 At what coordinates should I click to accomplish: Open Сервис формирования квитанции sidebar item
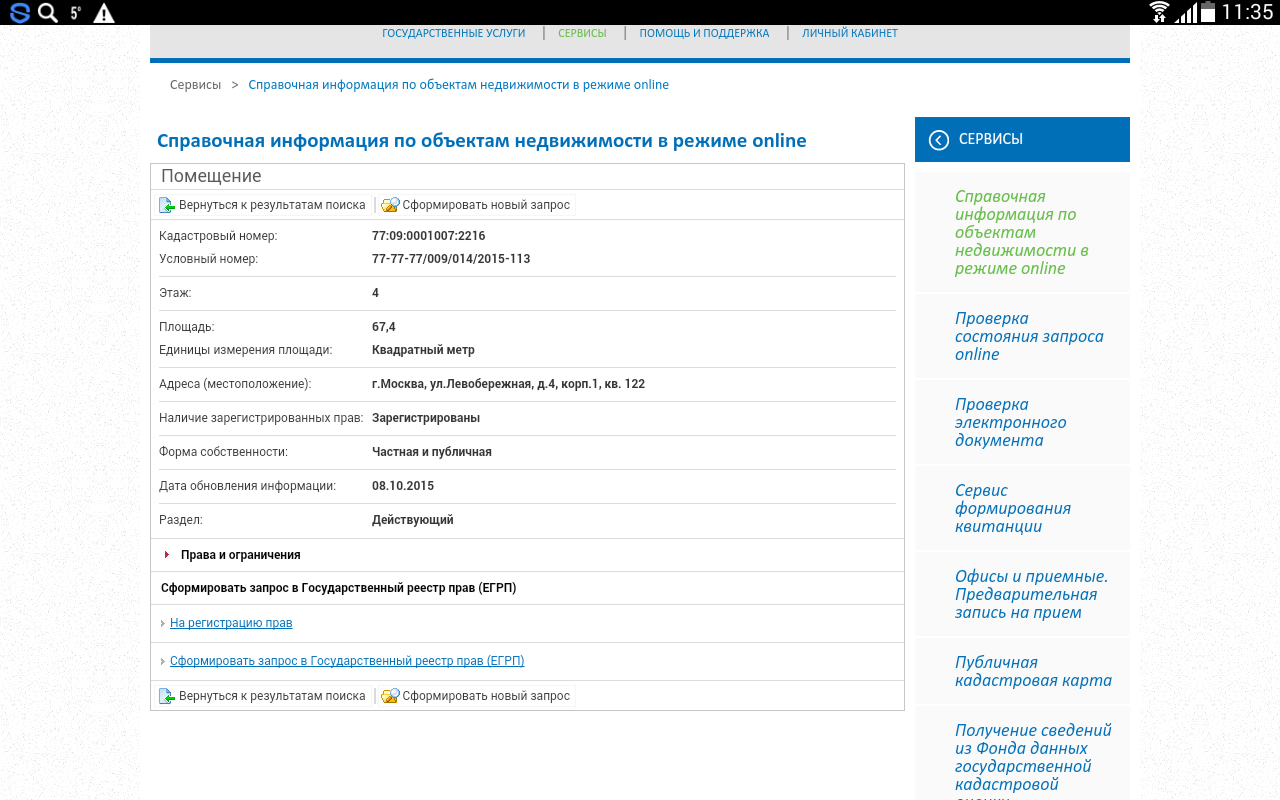tap(1012, 508)
